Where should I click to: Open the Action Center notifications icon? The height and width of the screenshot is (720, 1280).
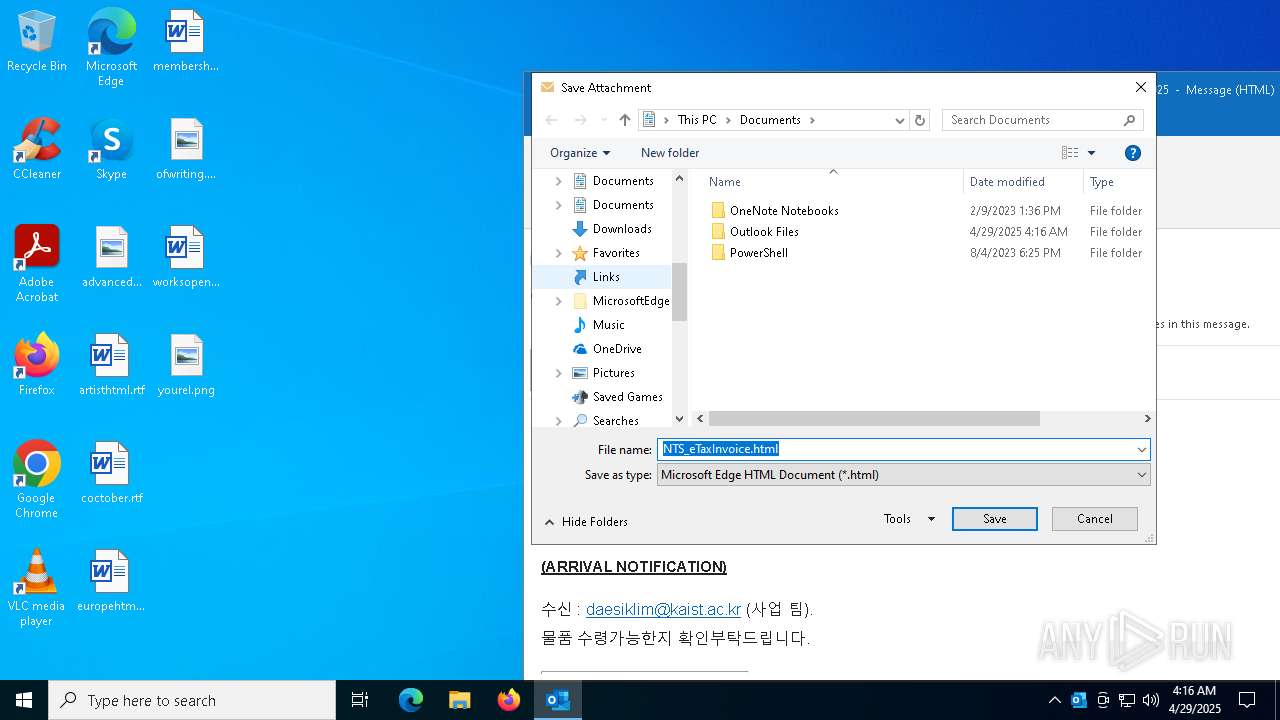pyautogui.click(x=1247, y=700)
